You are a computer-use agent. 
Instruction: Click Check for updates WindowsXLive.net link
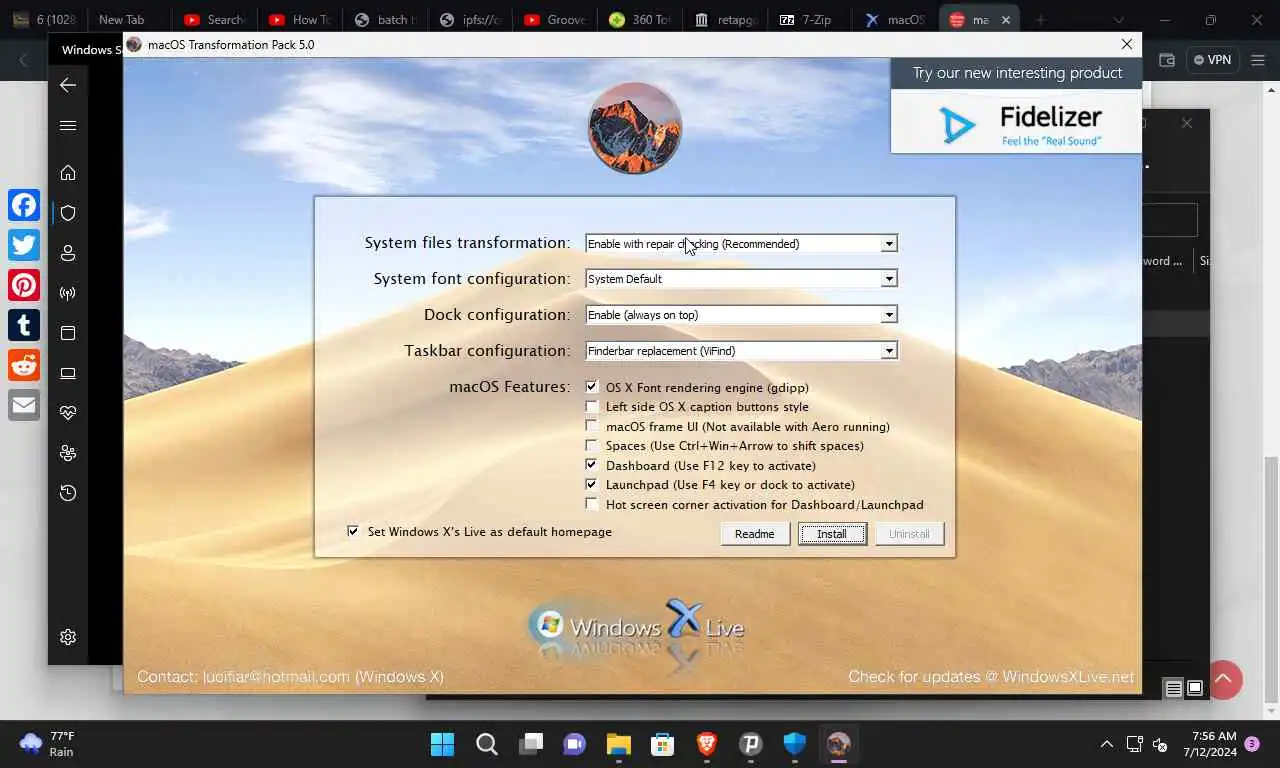point(991,677)
